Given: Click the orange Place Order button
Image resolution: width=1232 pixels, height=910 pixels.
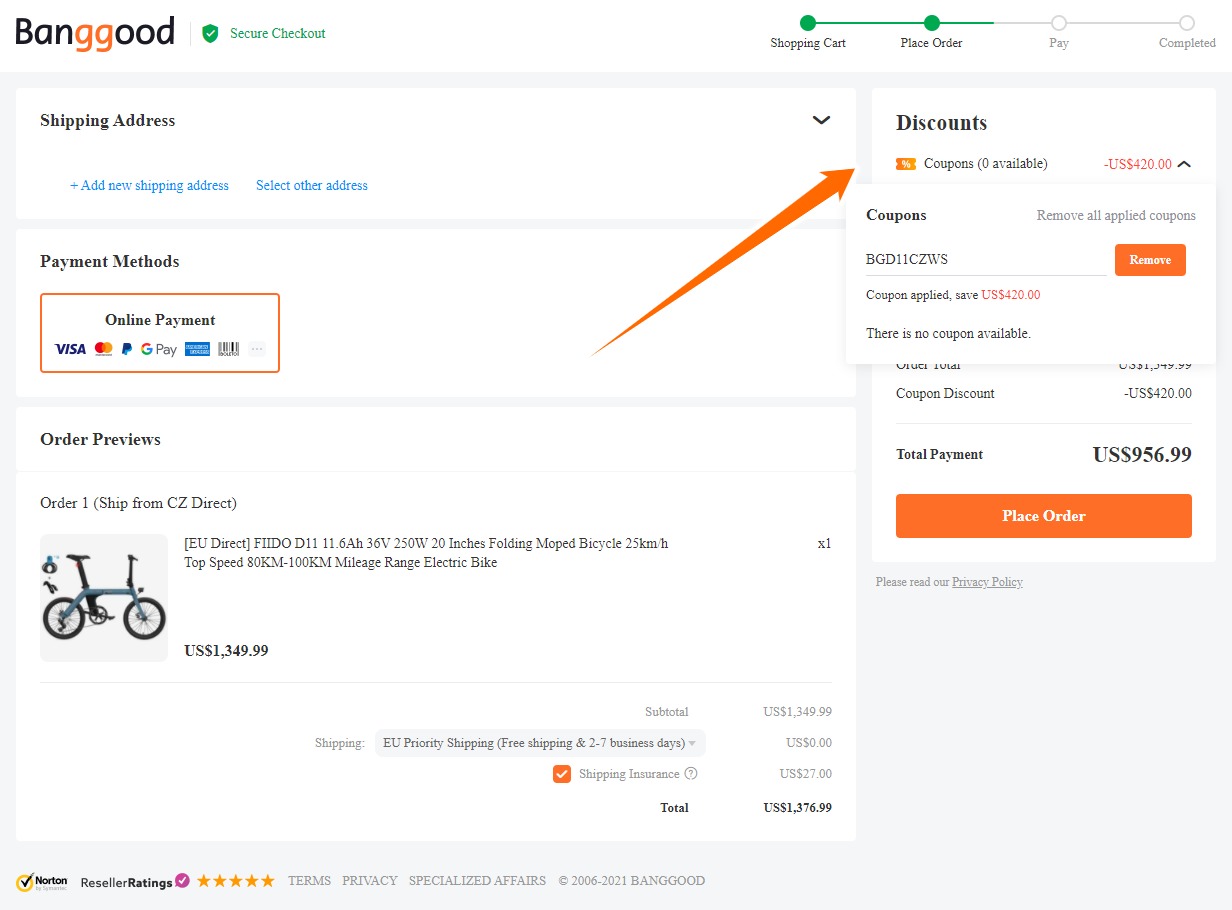Looking at the screenshot, I should pos(1044,516).
